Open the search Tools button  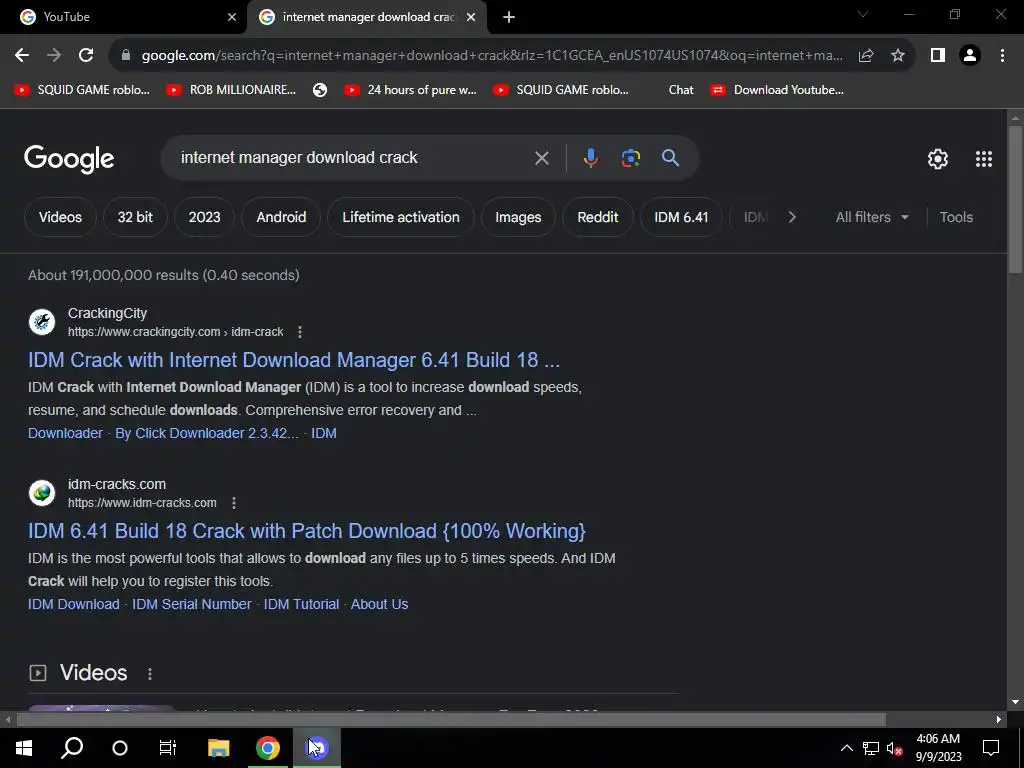coord(956,217)
